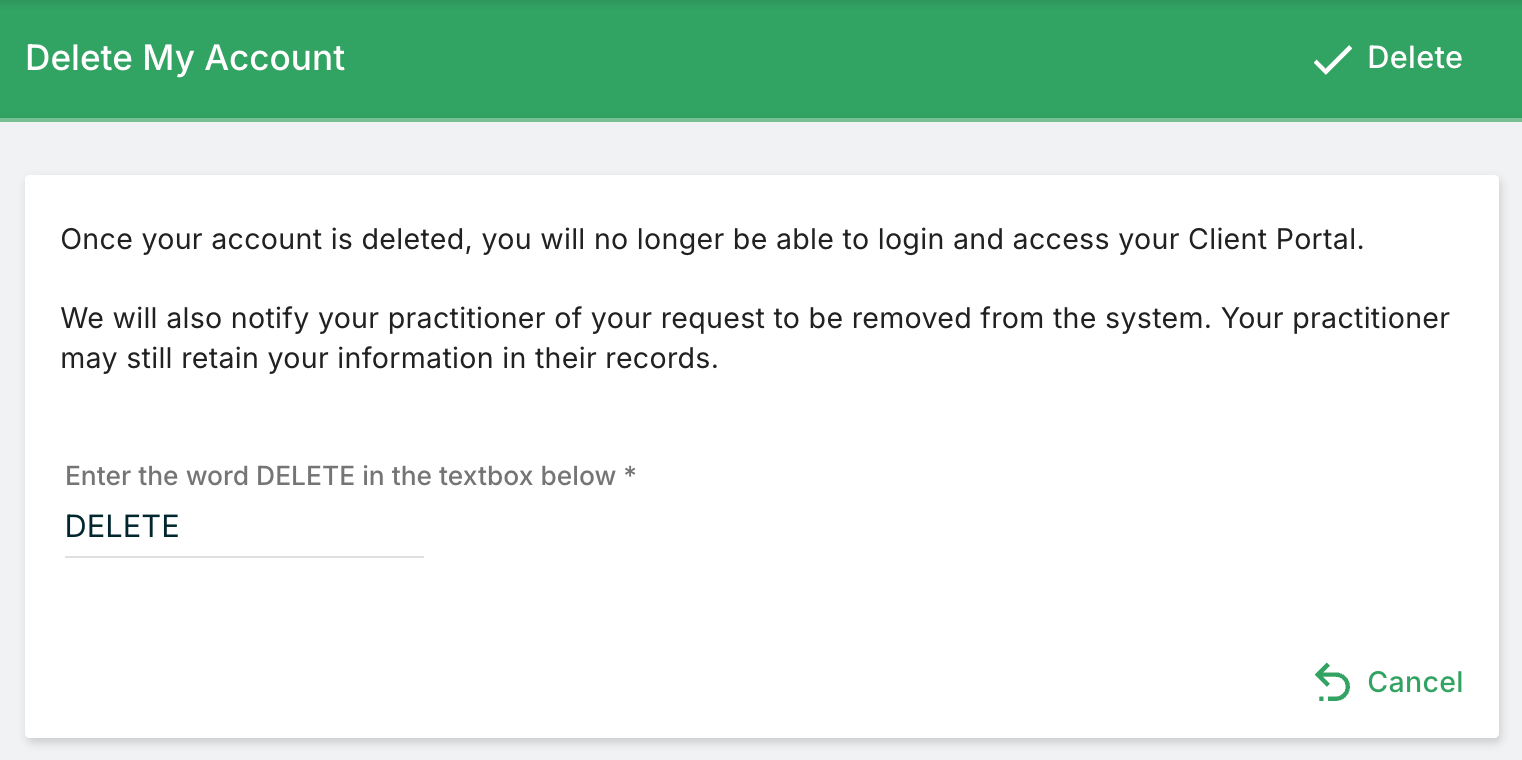1522x760 pixels.
Task: Select the typed word DELETE in the textbox
Action: coord(122,527)
